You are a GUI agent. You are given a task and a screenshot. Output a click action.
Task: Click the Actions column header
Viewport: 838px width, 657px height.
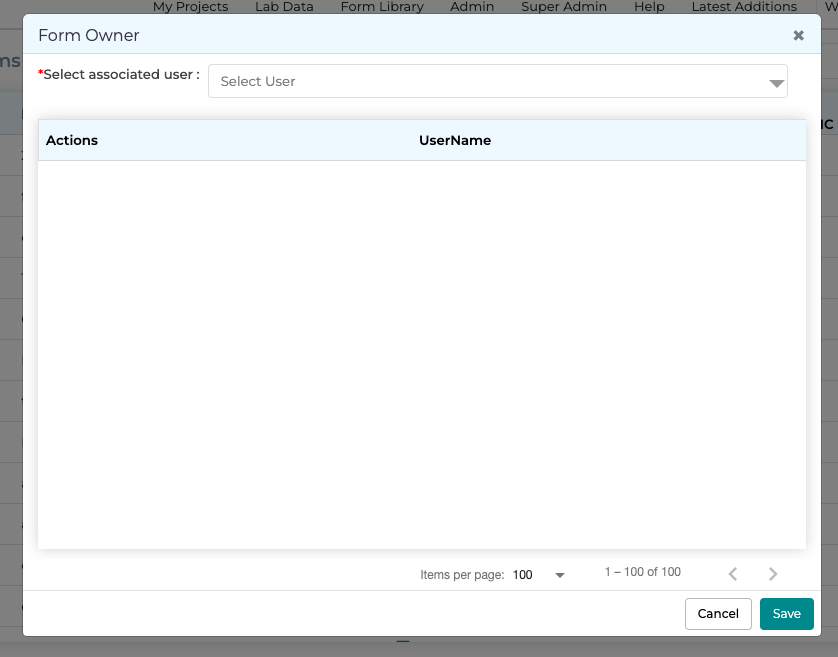pyautogui.click(x=72, y=140)
